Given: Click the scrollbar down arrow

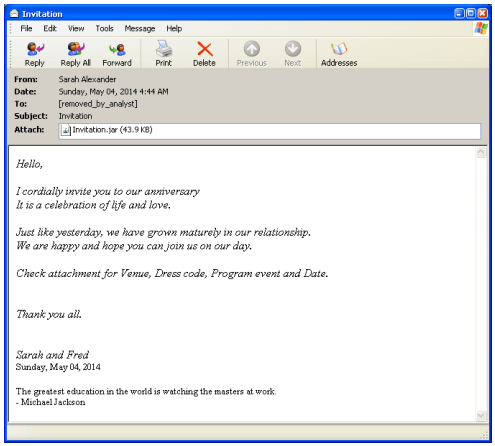Looking at the screenshot, I should tap(481, 416).
